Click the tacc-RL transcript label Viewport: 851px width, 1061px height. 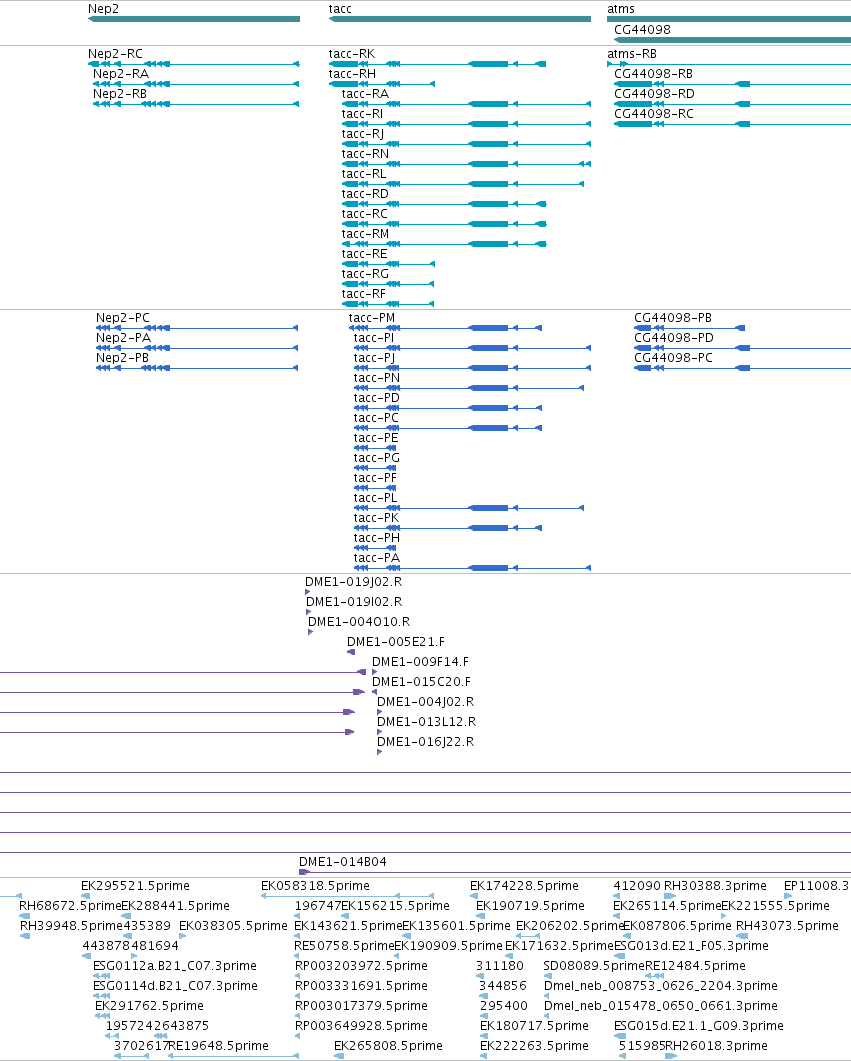point(364,174)
